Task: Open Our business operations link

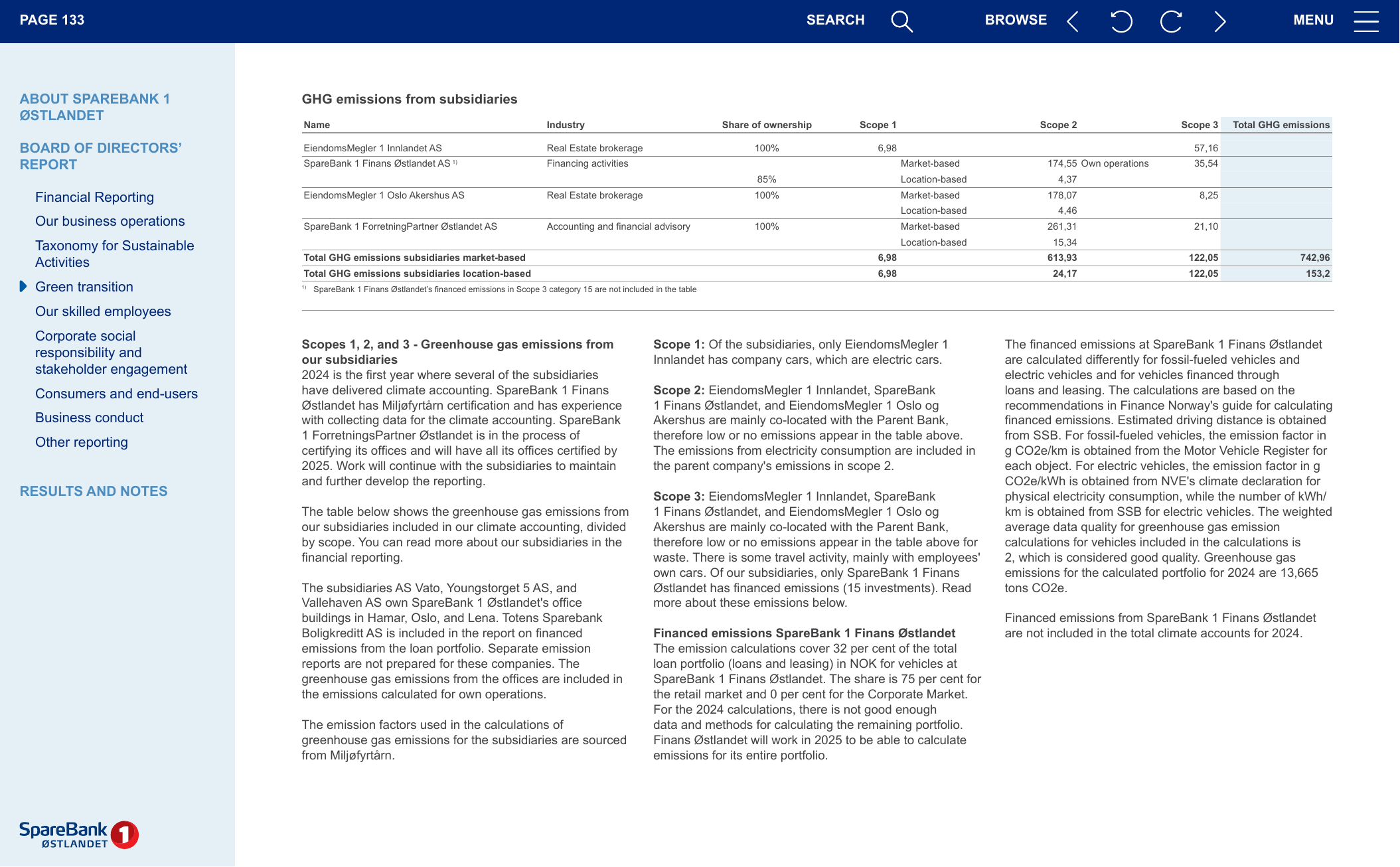Action: (x=110, y=221)
